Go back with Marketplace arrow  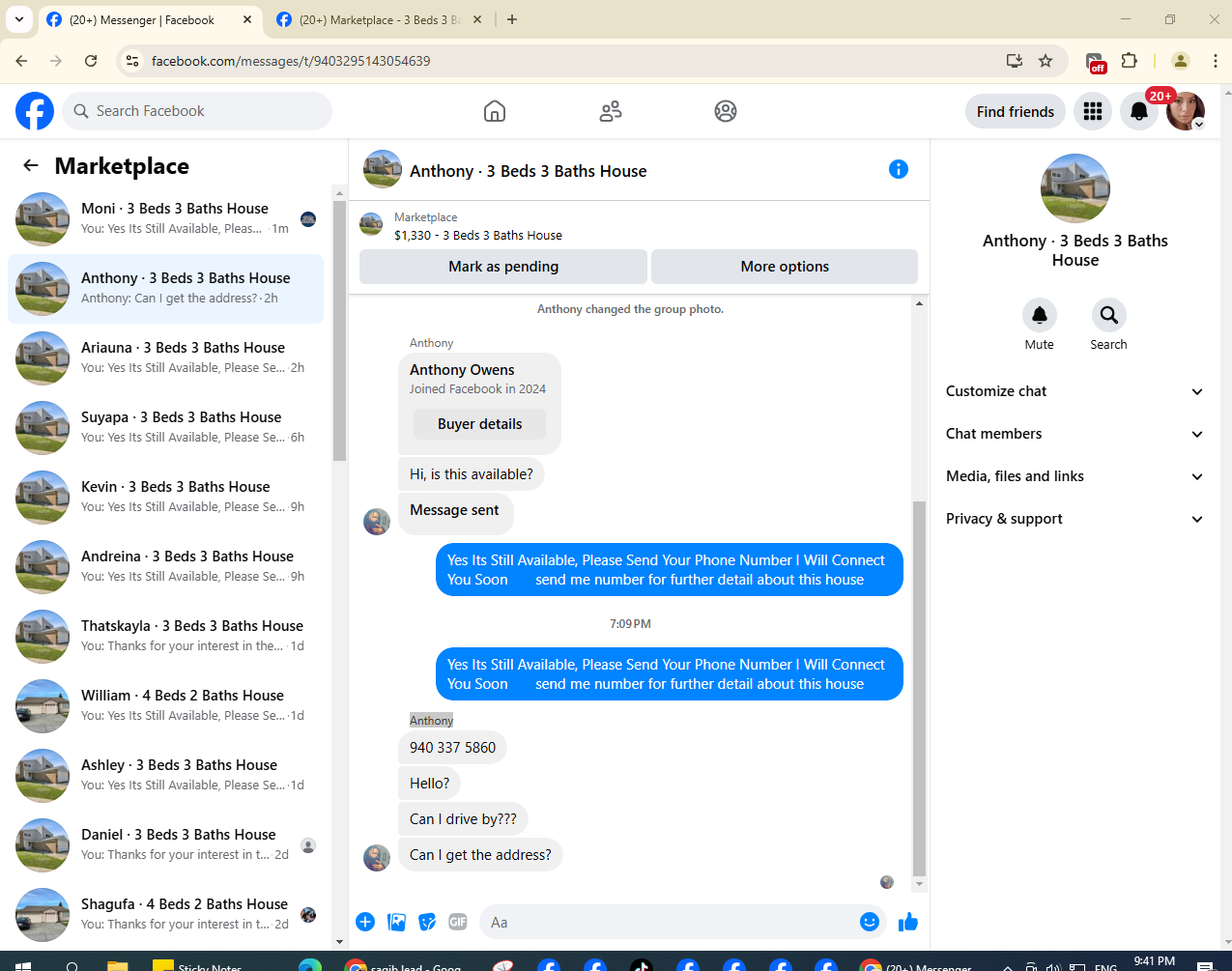[31, 165]
